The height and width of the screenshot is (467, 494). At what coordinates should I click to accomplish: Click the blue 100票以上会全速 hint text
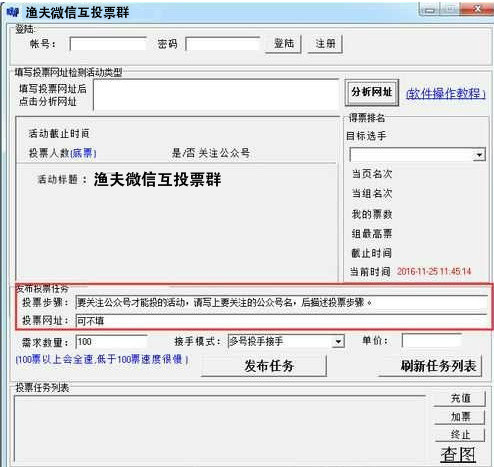102,359
